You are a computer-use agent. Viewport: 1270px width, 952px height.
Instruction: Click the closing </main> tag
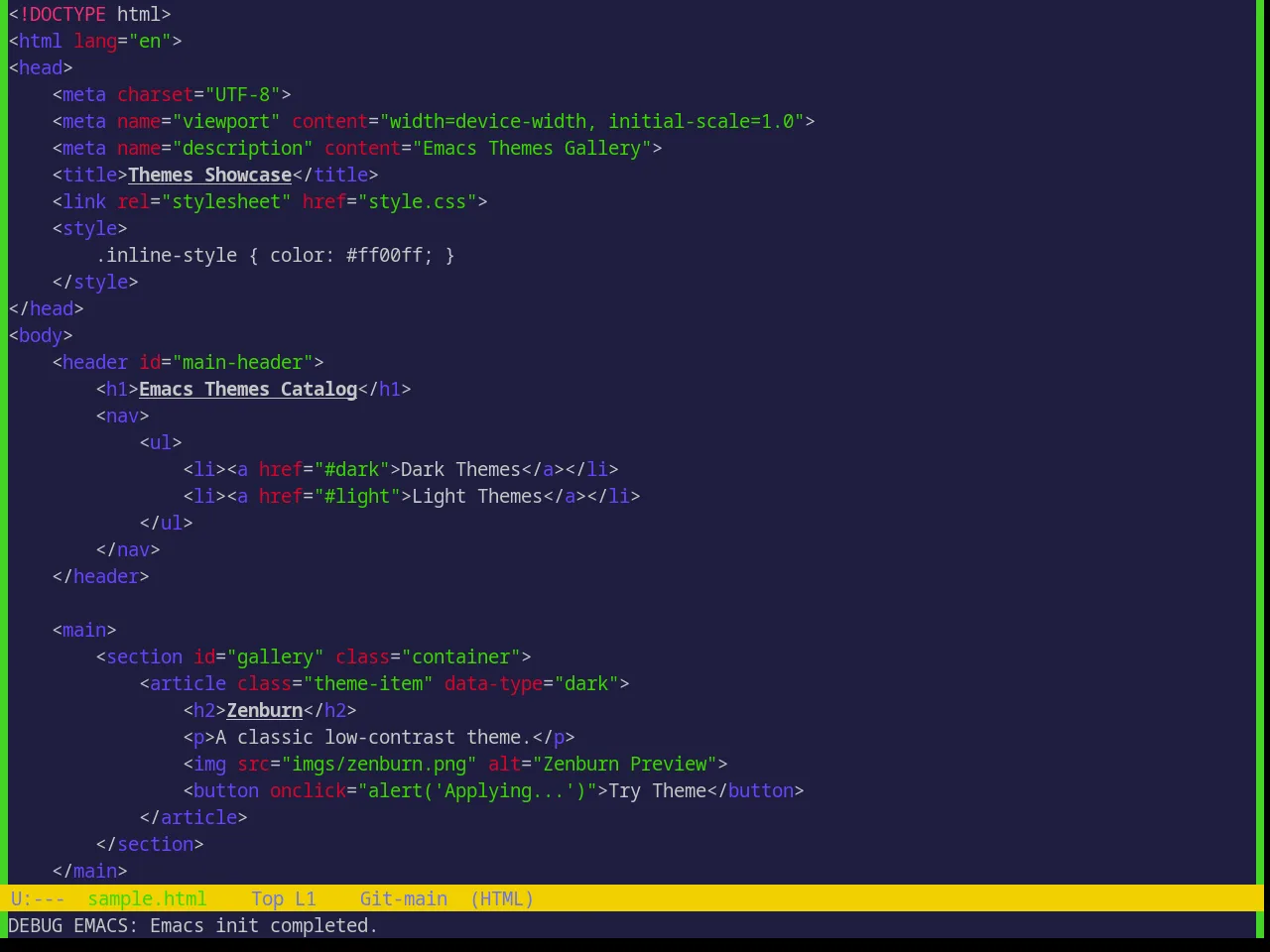89,871
